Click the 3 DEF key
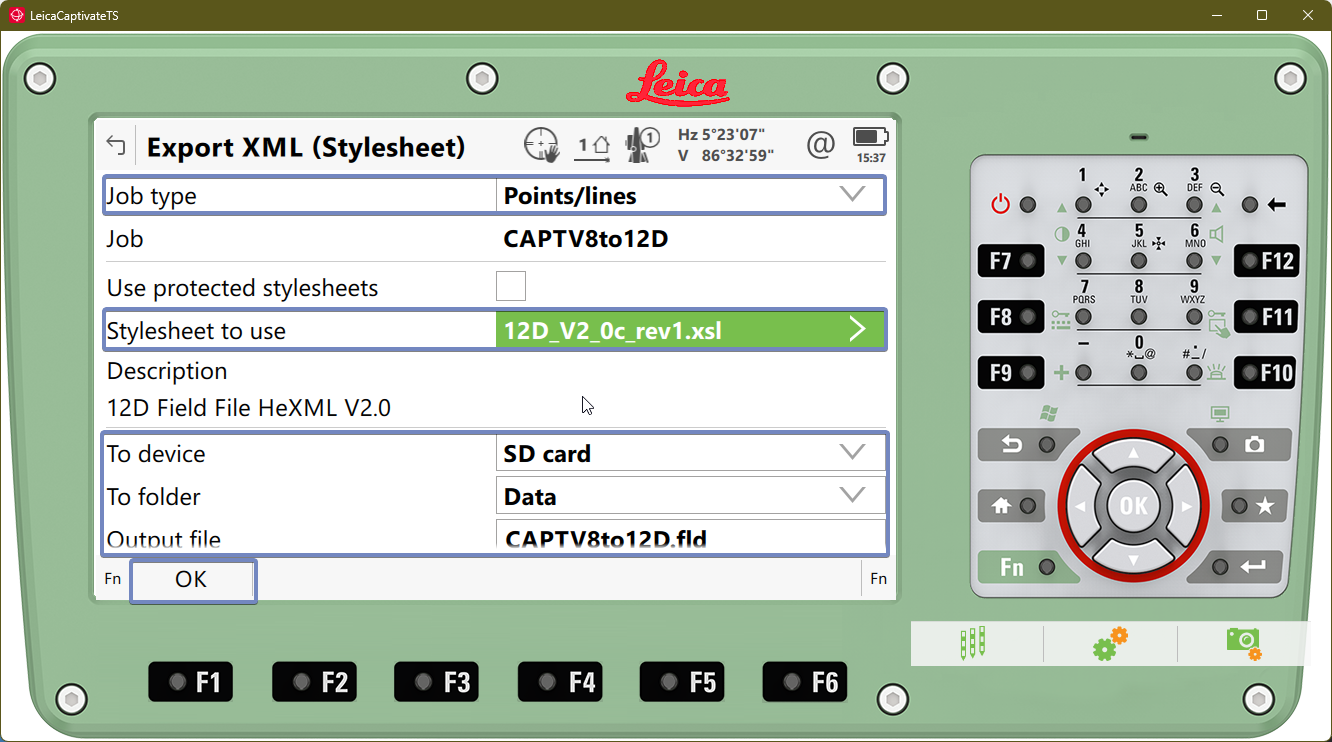The width and height of the screenshot is (1332, 742). click(x=1195, y=205)
